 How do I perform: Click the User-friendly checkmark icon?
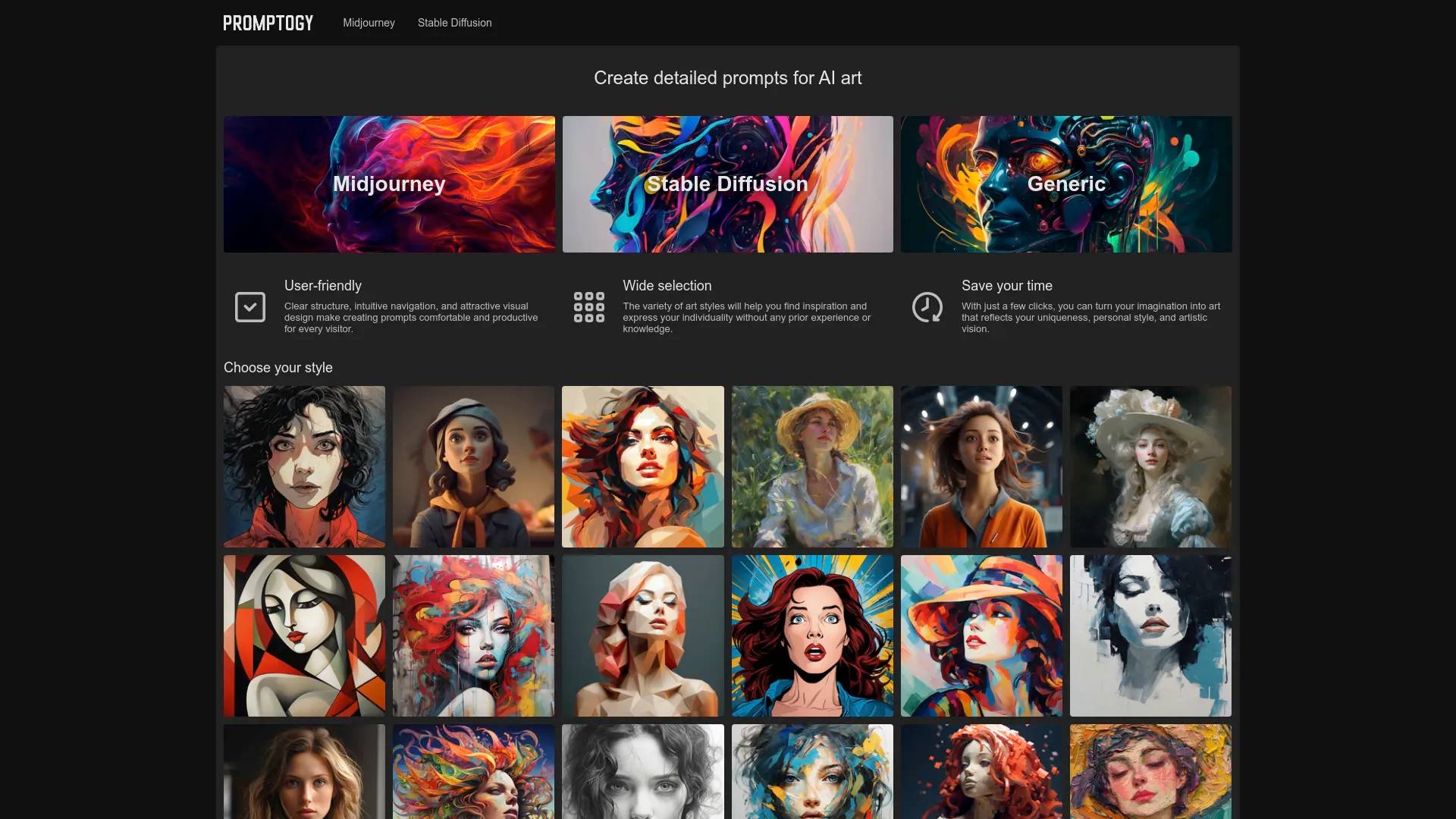click(x=250, y=307)
